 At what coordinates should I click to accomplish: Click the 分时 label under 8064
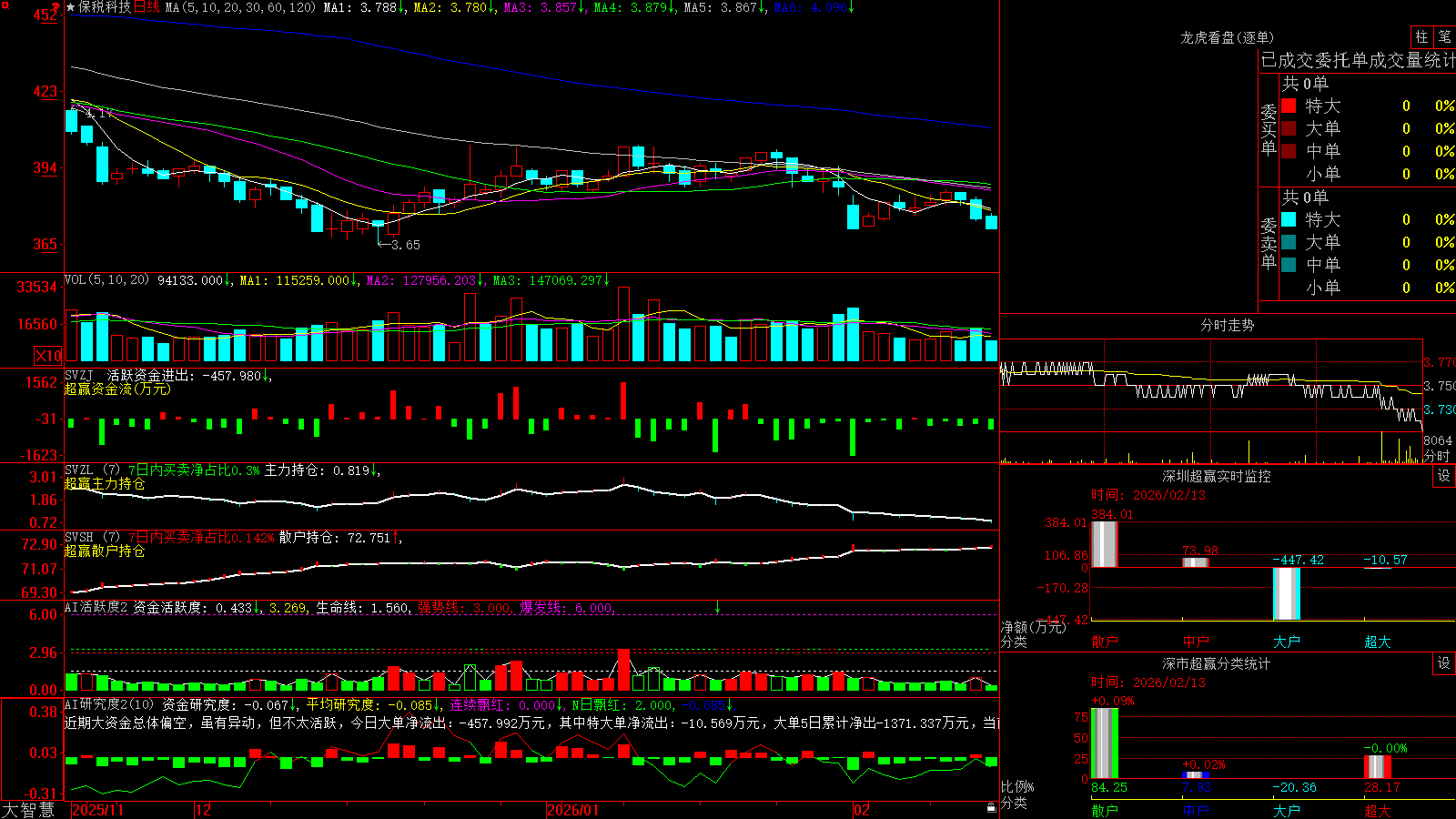tap(1437, 455)
